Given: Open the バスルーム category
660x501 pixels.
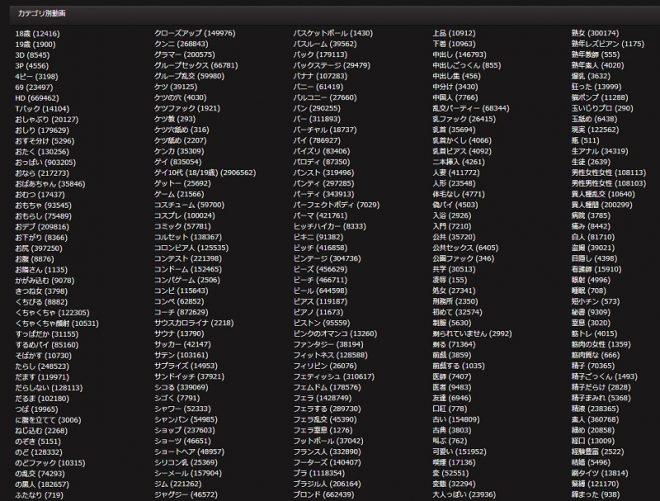Looking at the screenshot, I should (x=310, y=44).
